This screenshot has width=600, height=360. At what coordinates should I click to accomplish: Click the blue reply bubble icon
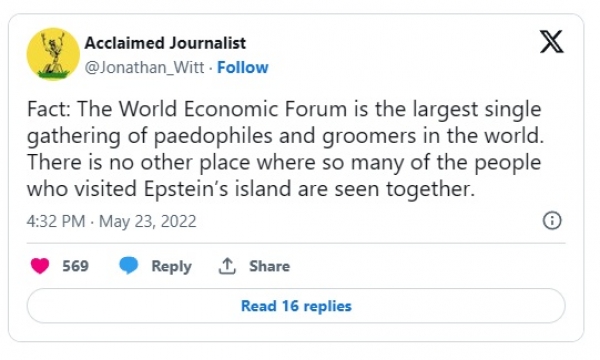coord(129,266)
